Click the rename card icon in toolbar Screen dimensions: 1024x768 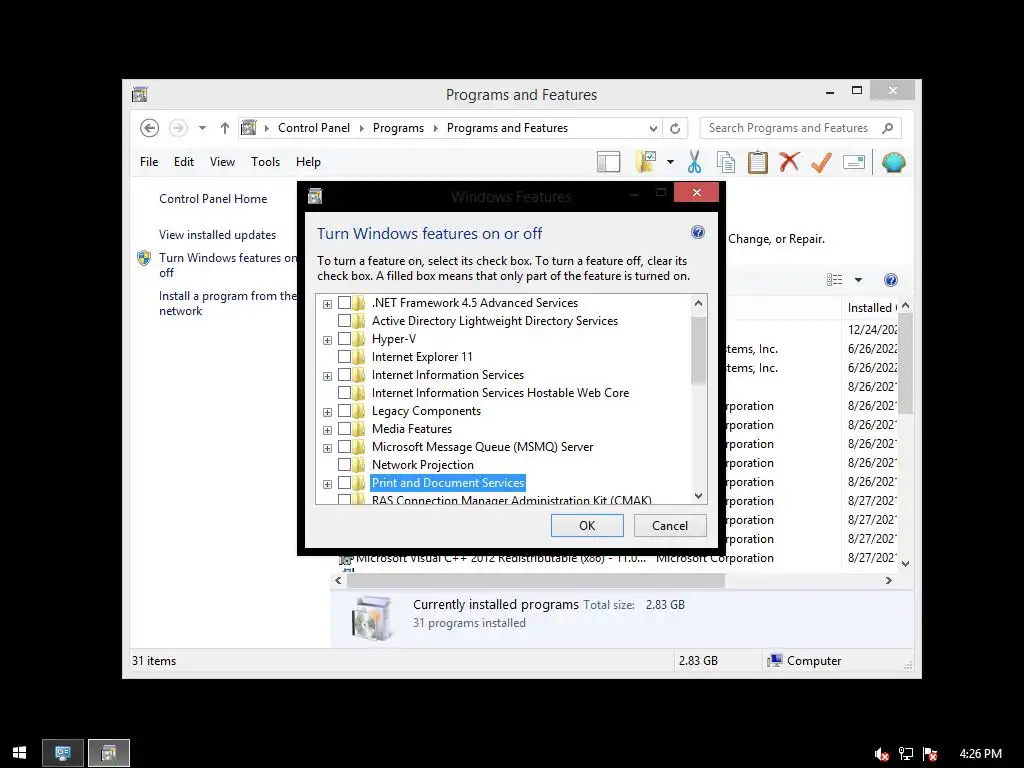(854, 162)
